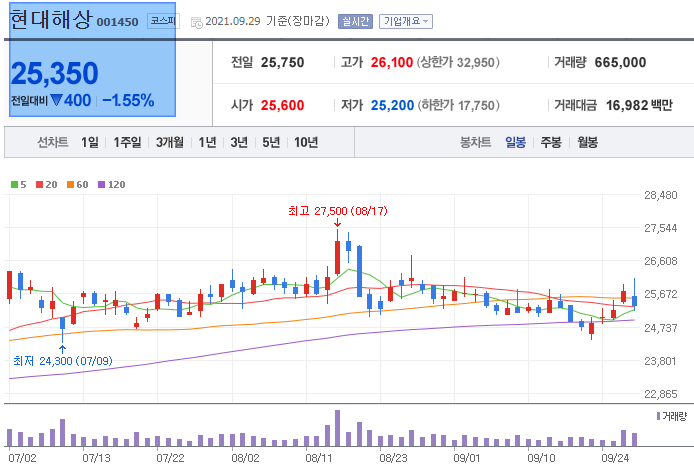Click the 코스피 market badge
This screenshot has height=476, width=694.
pos(162,21)
